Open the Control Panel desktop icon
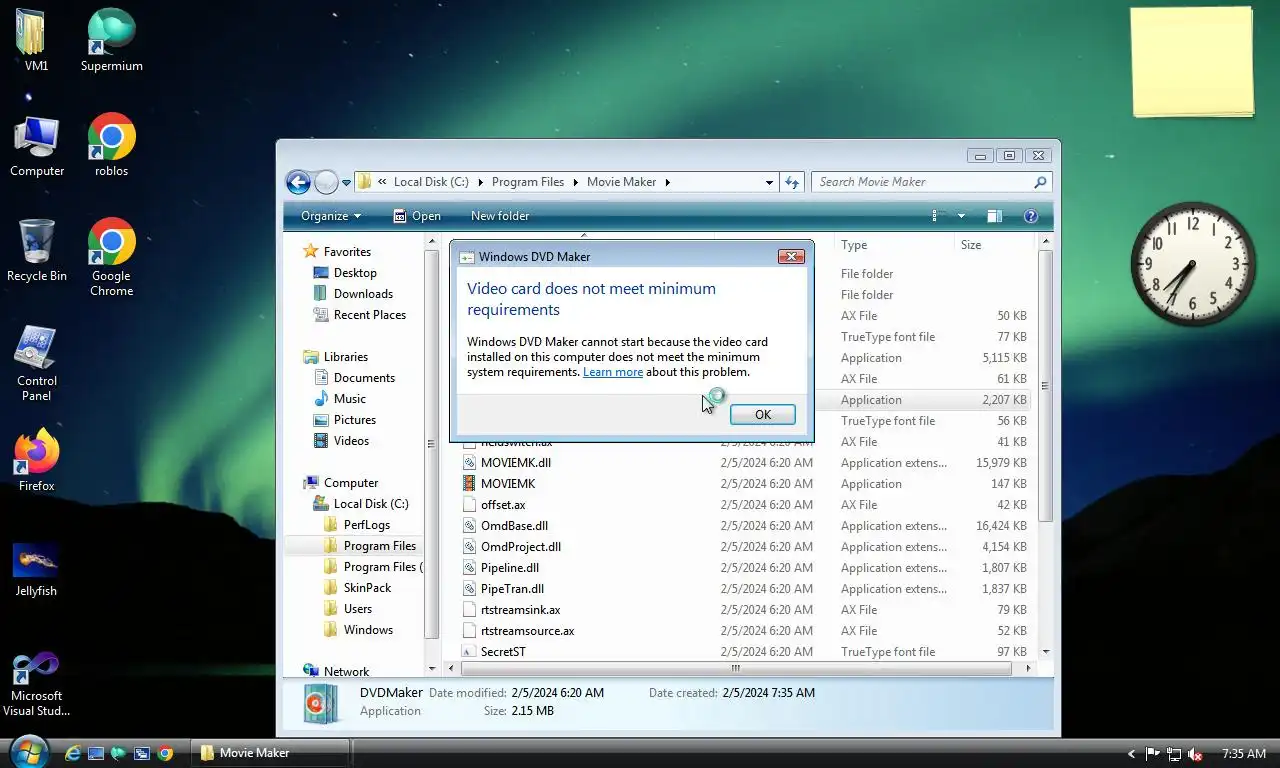This screenshot has height=768, width=1280. click(x=37, y=363)
